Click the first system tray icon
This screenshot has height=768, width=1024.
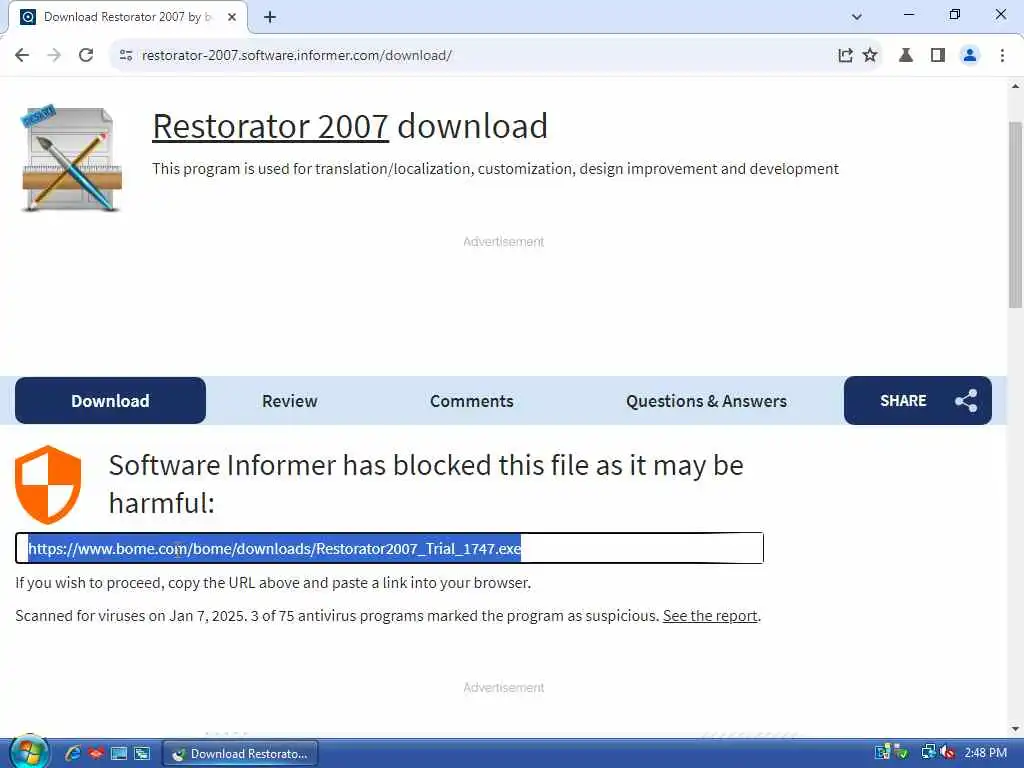pos(882,753)
